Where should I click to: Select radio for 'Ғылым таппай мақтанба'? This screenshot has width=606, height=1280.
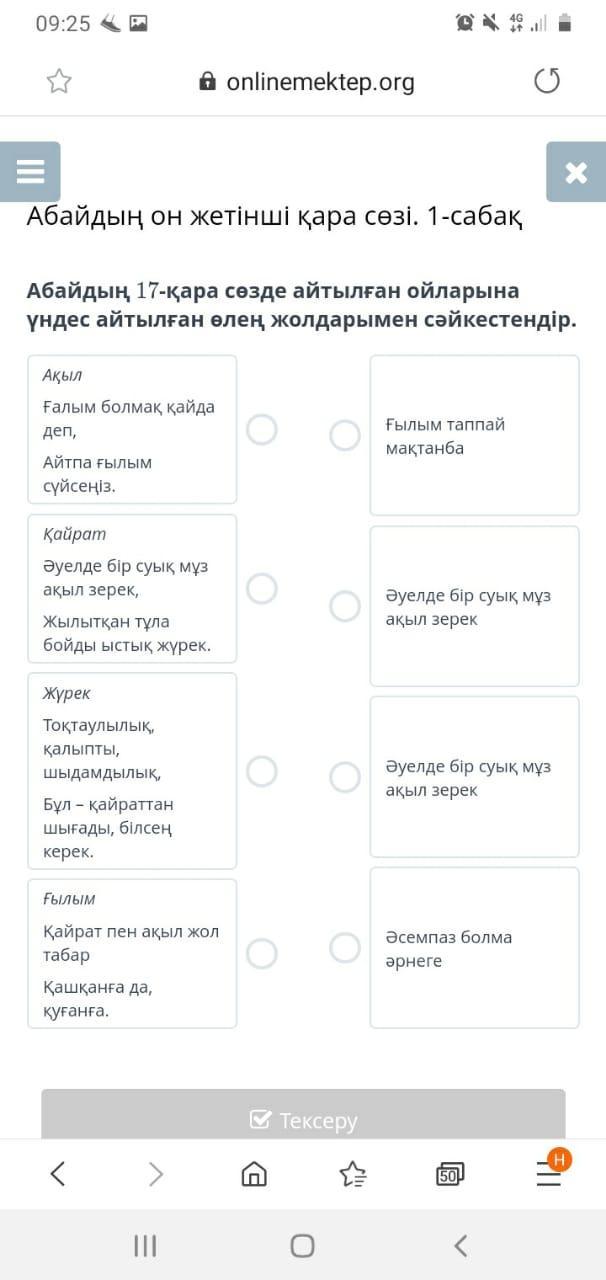[345, 435]
